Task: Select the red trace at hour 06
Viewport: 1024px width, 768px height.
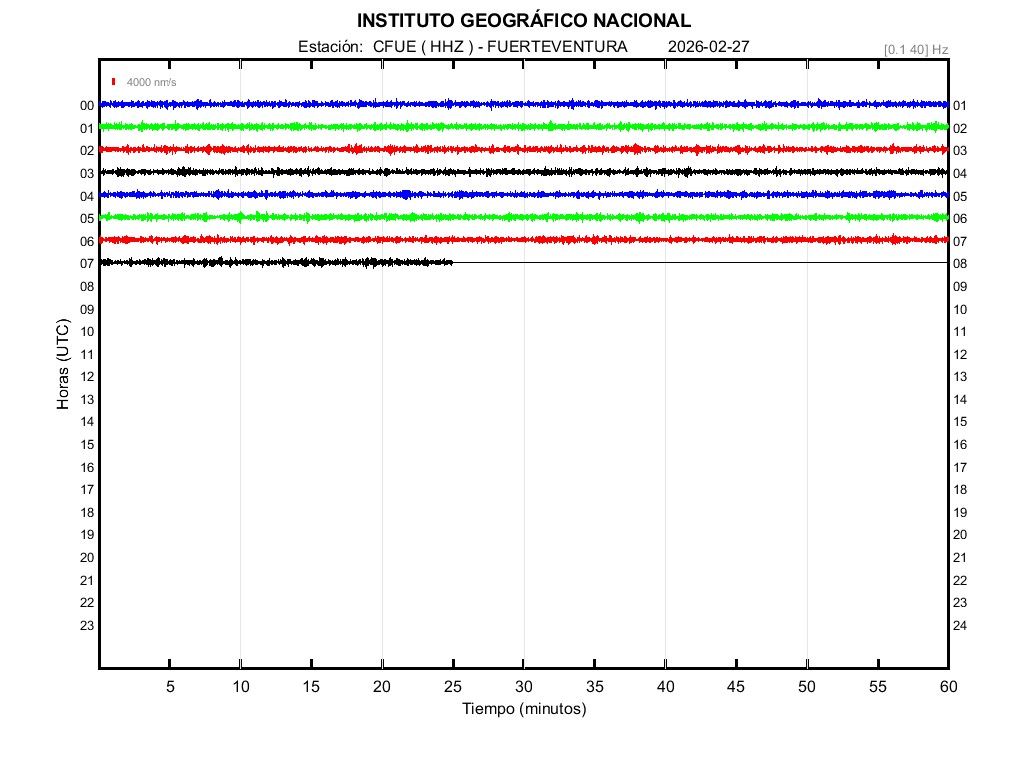Action: point(523,240)
